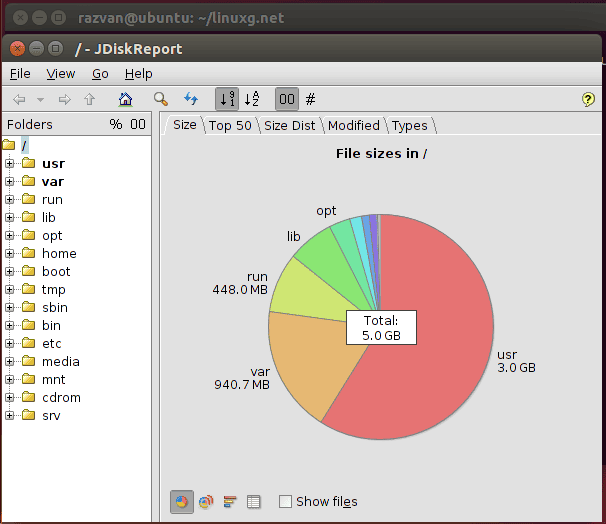Open the scan file tree magnifier

tap(160, 99)
